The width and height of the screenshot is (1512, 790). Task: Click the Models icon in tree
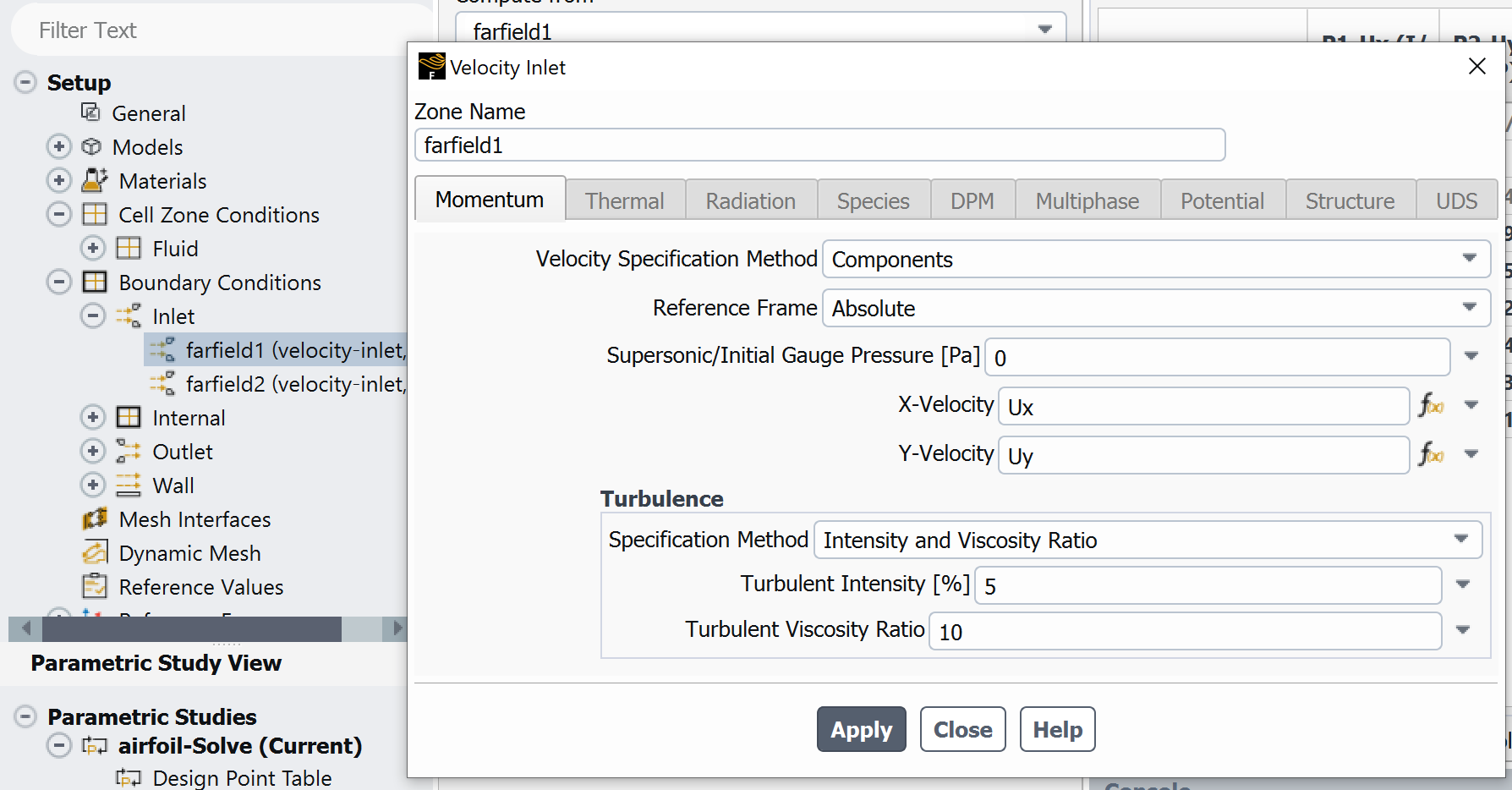91,146
